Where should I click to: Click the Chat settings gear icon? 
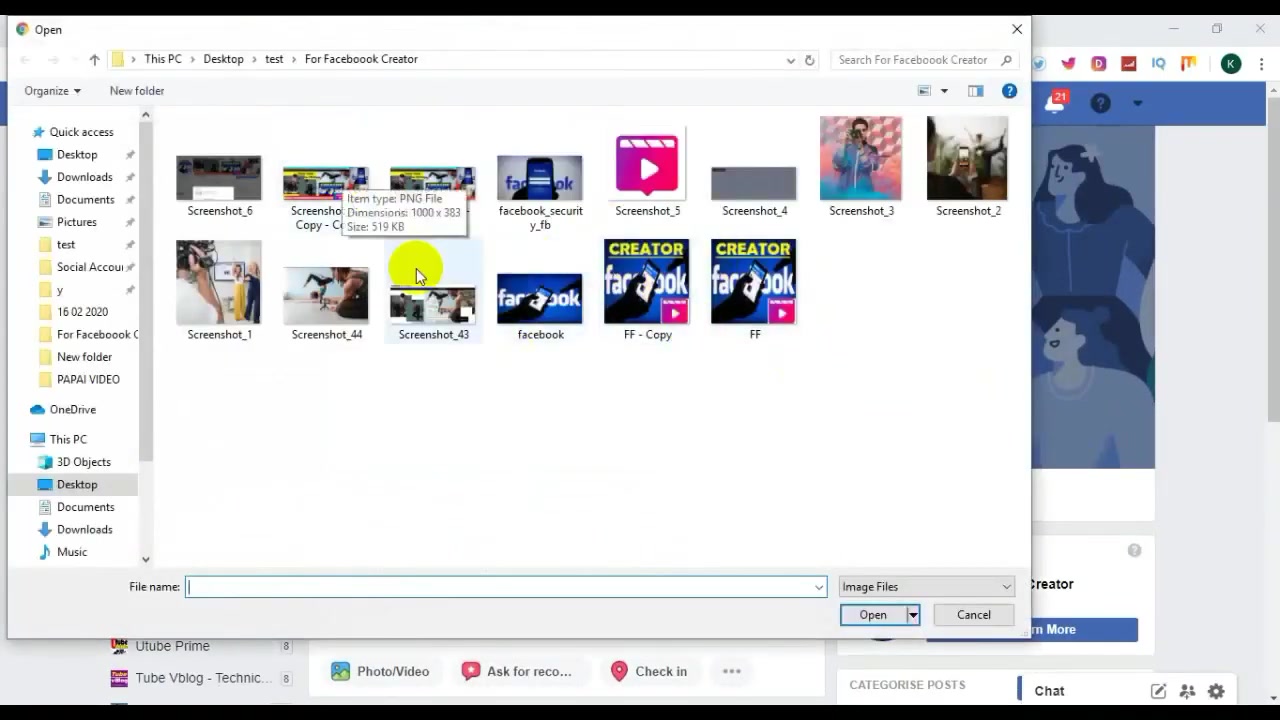tap(1216, 691)
